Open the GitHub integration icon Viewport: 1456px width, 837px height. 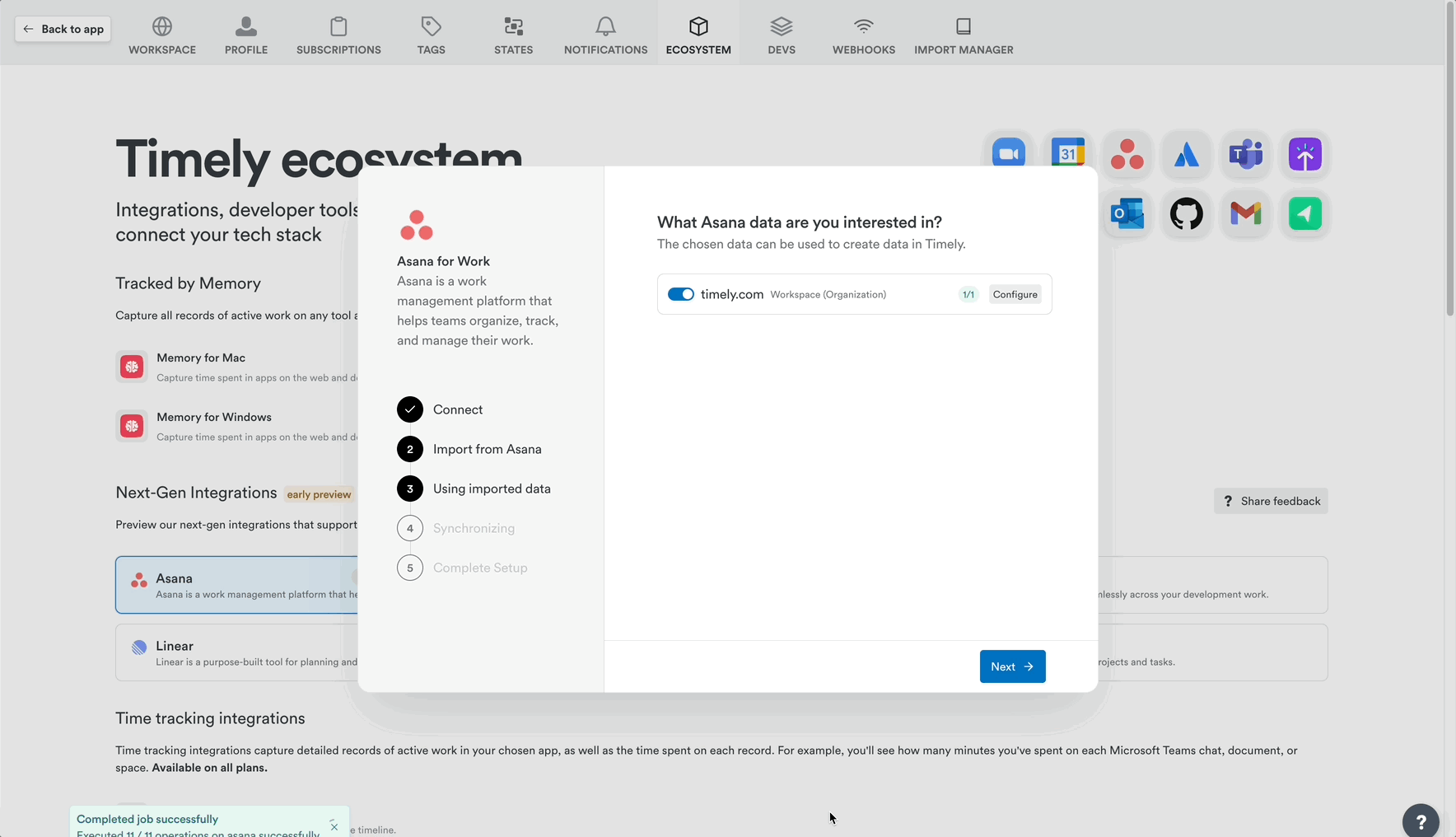tap(1187, 214)
